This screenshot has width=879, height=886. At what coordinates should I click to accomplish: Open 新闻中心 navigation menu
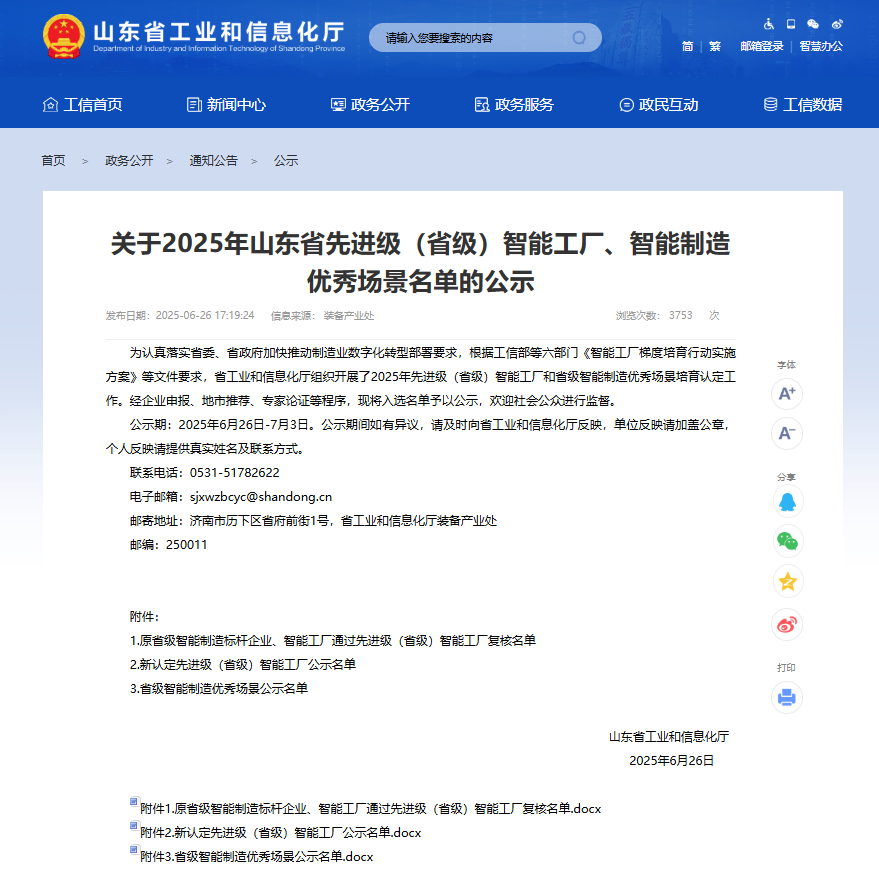226,105
